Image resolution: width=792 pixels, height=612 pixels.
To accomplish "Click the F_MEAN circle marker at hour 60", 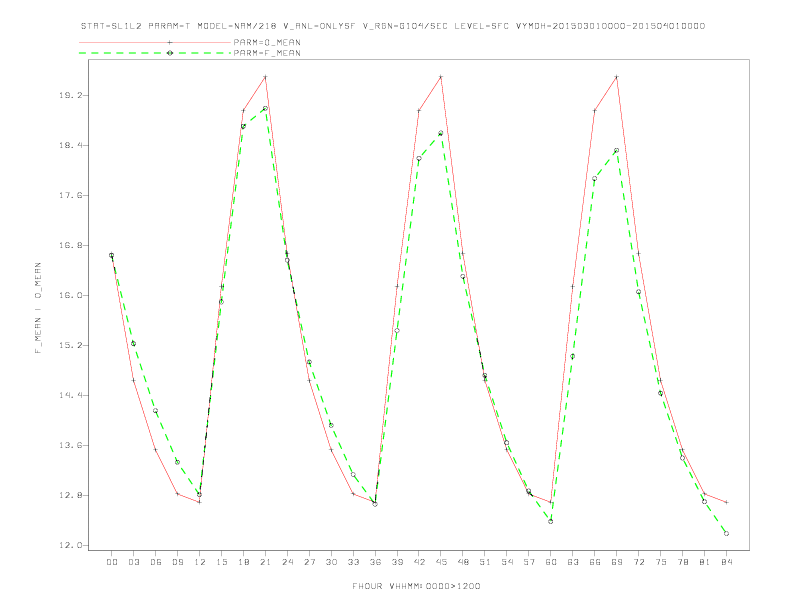I will (x=551, y=521).
